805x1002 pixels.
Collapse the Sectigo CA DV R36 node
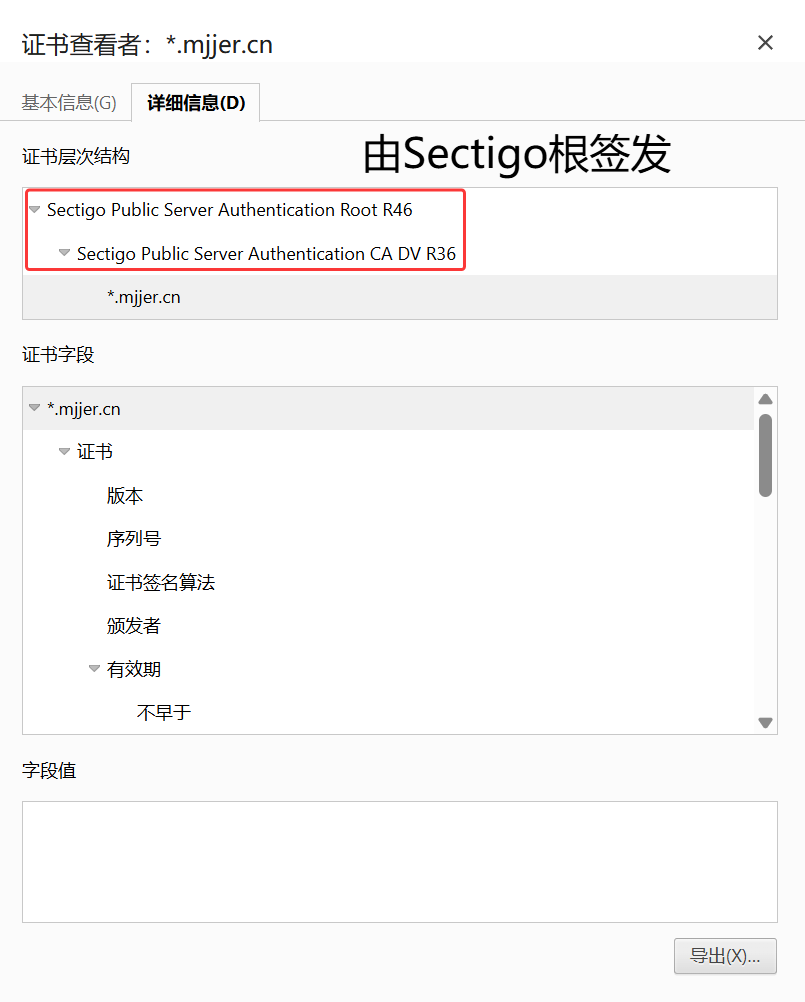64,252
